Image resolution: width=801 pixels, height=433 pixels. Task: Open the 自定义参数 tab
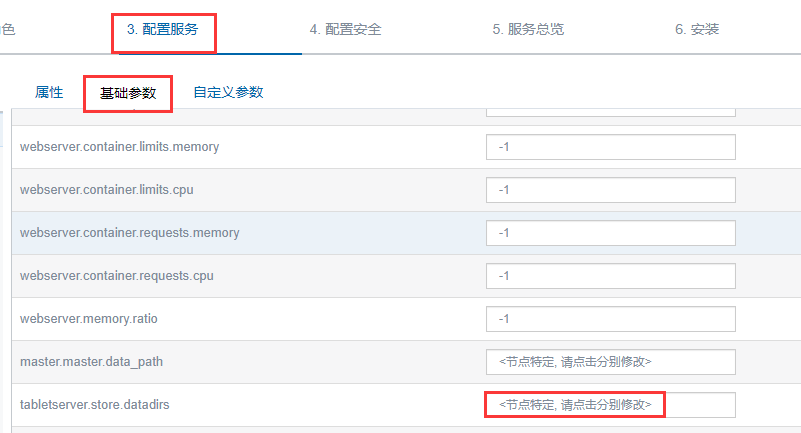[x=228, y=92]
